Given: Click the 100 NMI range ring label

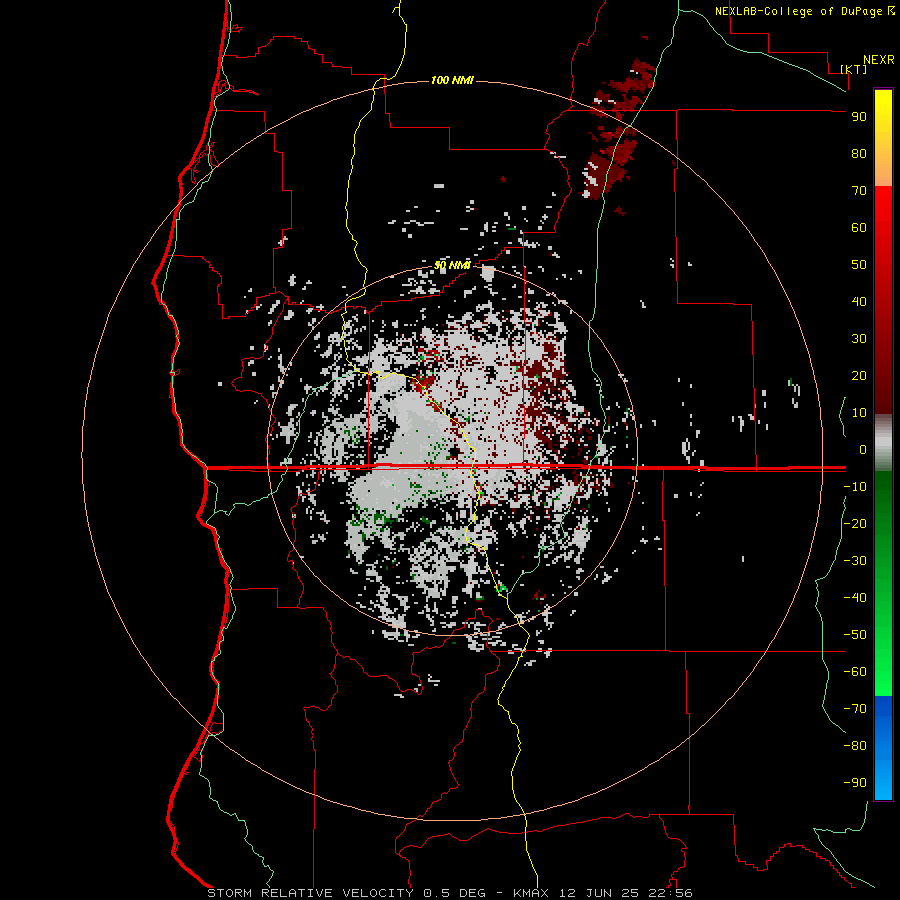Looking at the screenshot, I should 452,80.
